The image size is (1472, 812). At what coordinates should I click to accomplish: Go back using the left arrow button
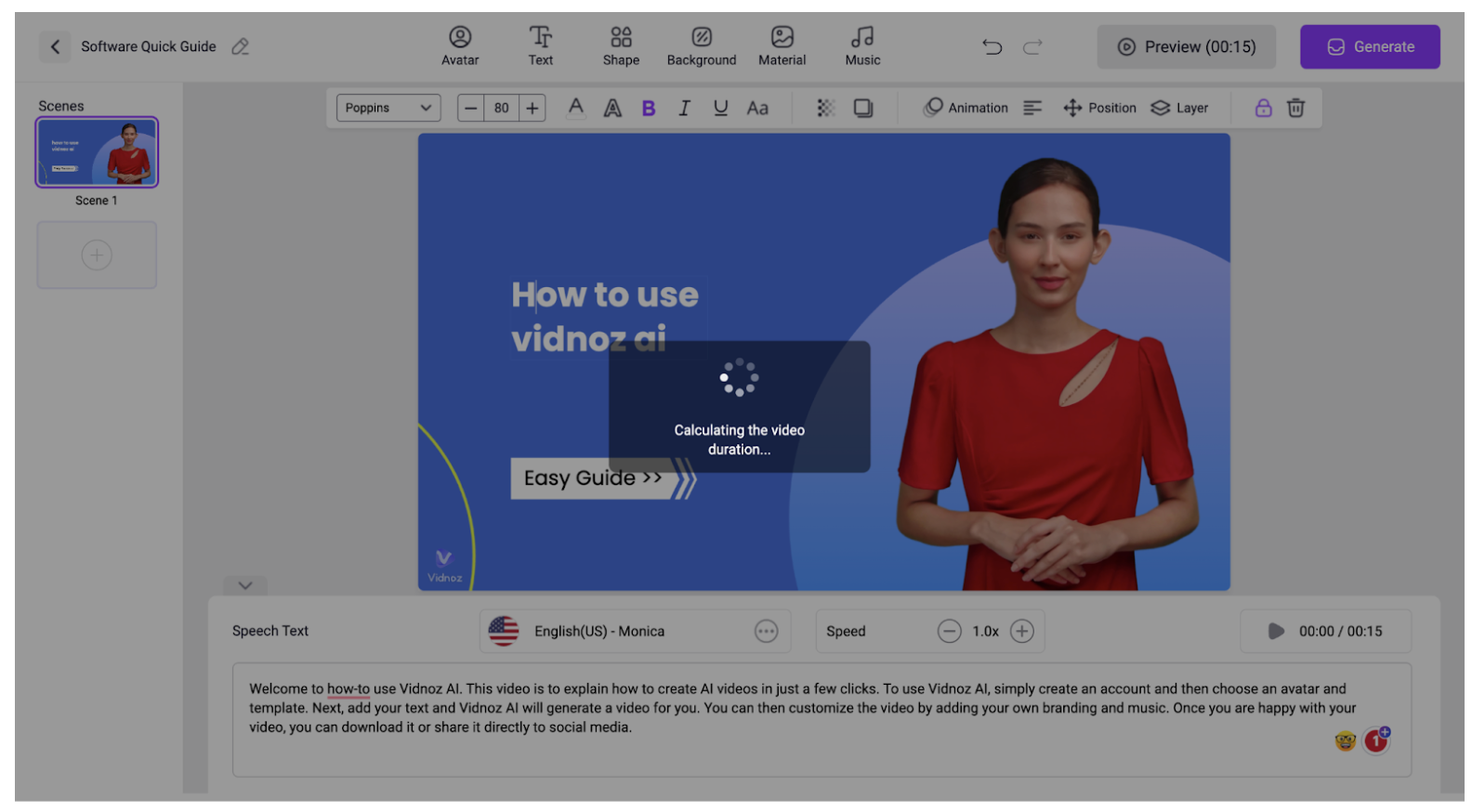tap(55, 46)
